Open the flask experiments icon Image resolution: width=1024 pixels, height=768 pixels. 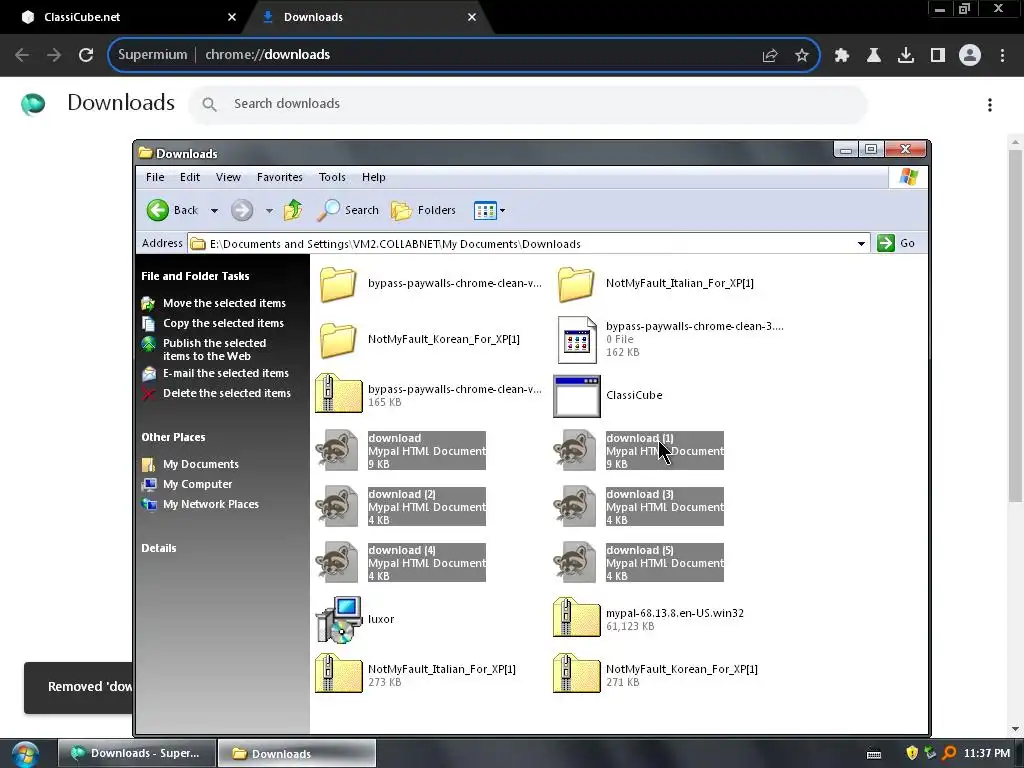coord(874,56)
